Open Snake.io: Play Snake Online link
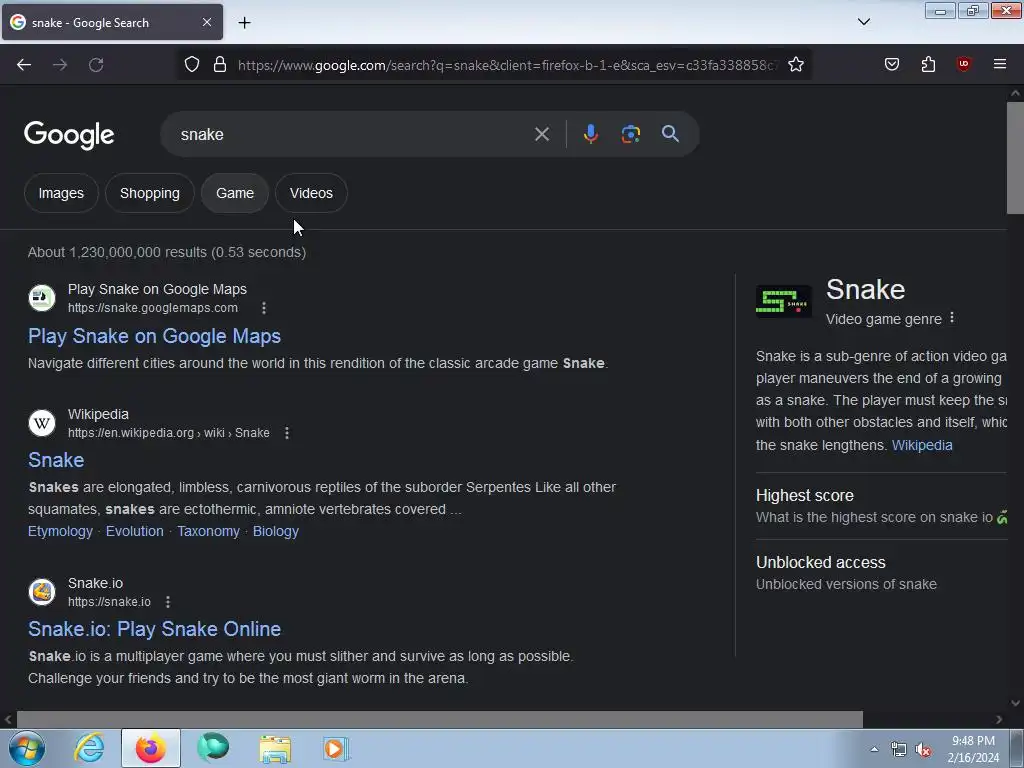This screenshot has width=1024, height=768. point(154,629)
